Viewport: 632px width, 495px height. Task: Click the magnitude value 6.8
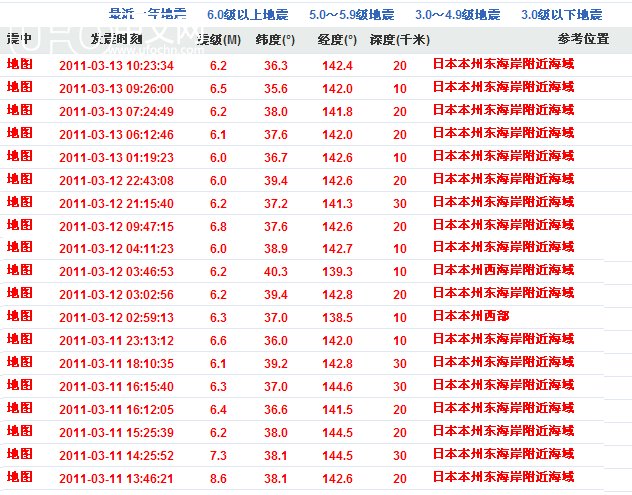point(218,227)
